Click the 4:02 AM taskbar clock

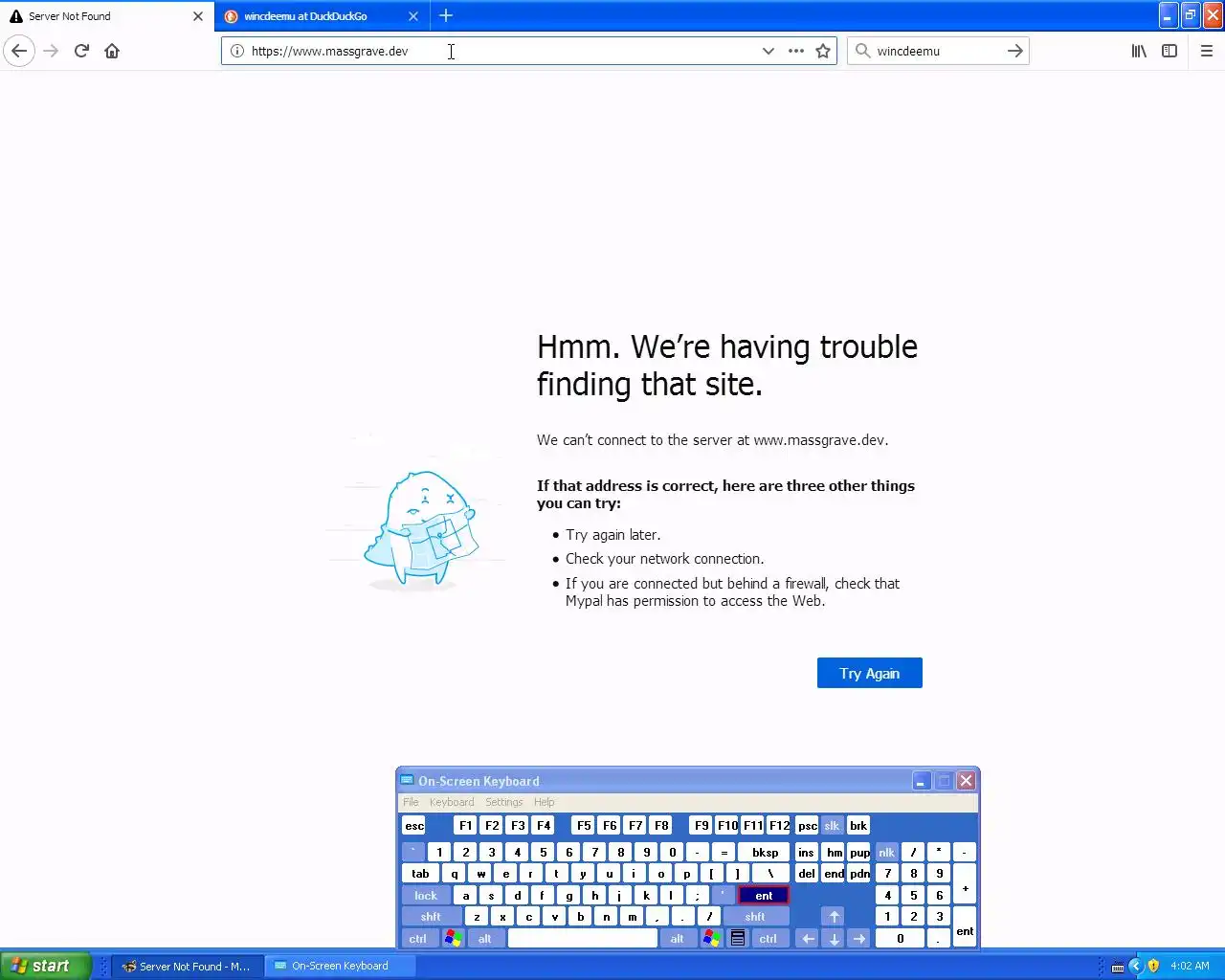1190,966
